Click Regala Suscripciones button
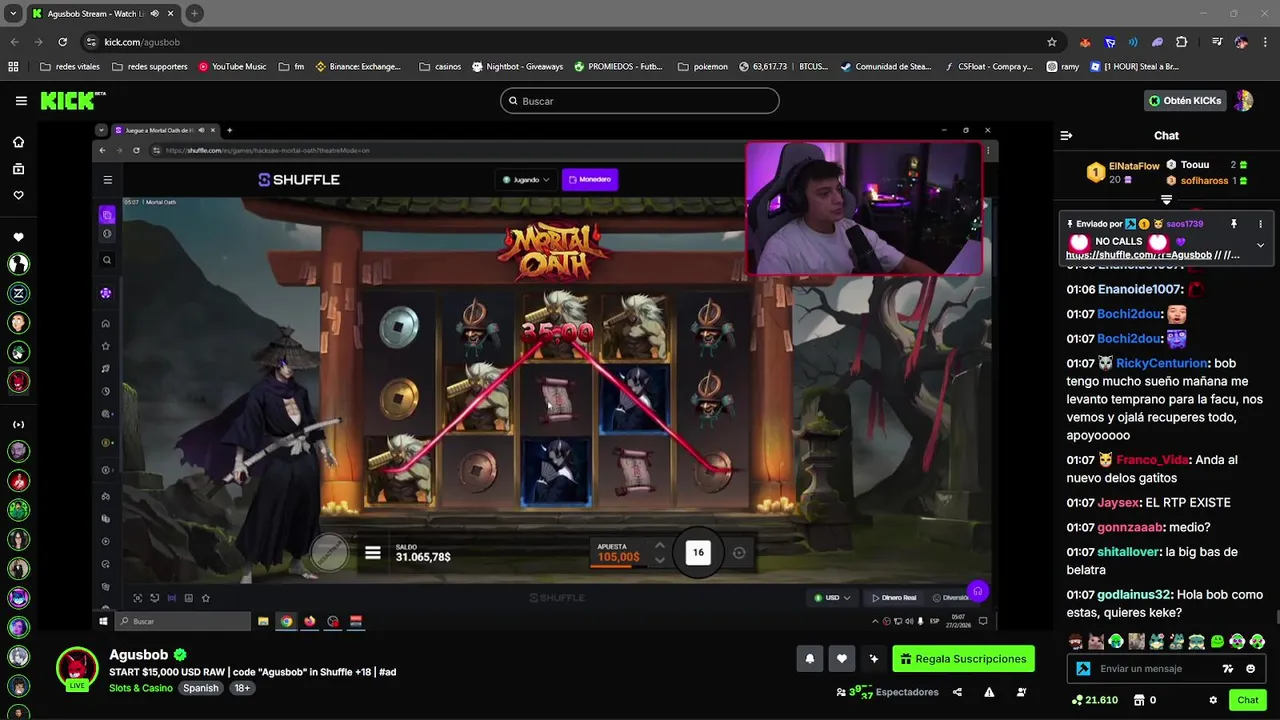This screenshot has height=720, width=1280. [x=963, y=659]
